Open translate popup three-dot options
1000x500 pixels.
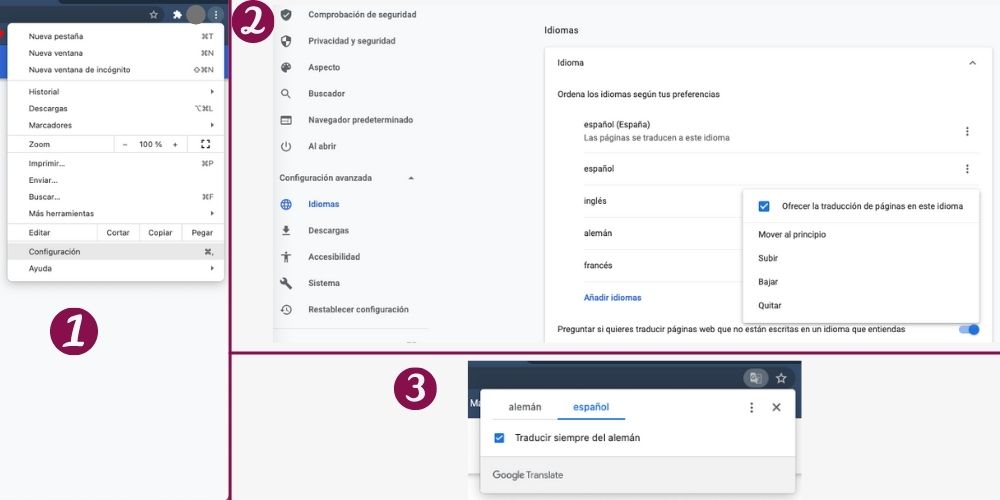click(751, 407)
